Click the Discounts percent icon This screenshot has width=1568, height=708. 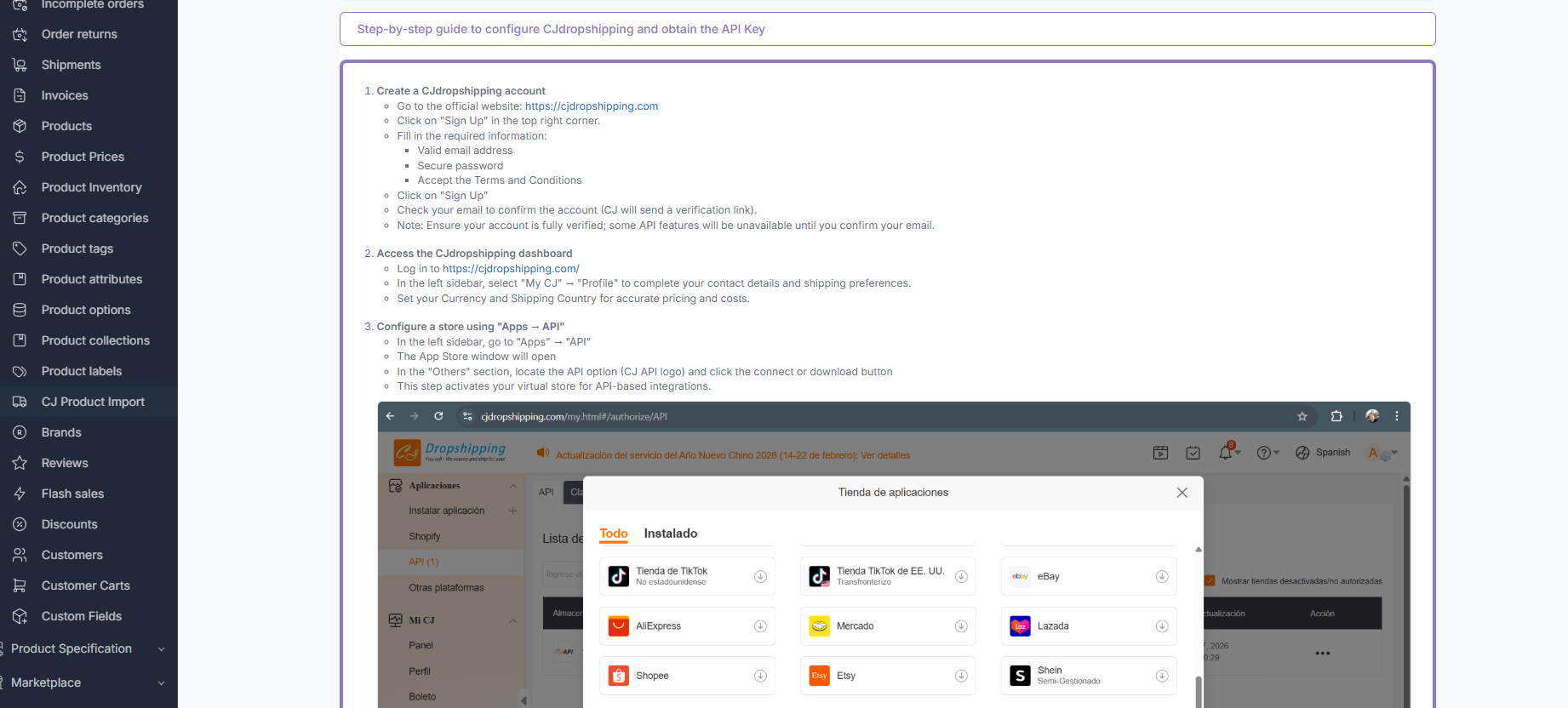pos(20,524)
